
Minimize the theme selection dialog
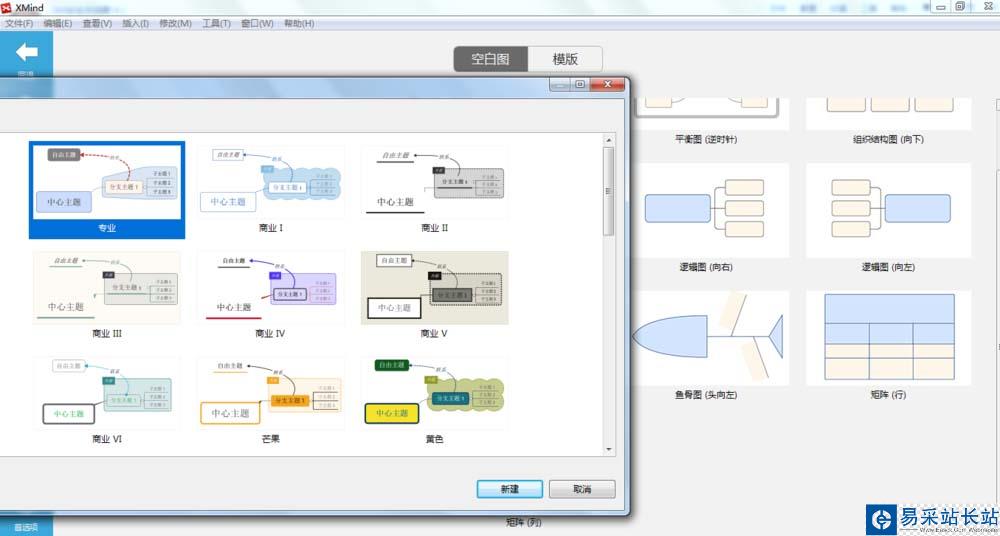click(560, 84)
